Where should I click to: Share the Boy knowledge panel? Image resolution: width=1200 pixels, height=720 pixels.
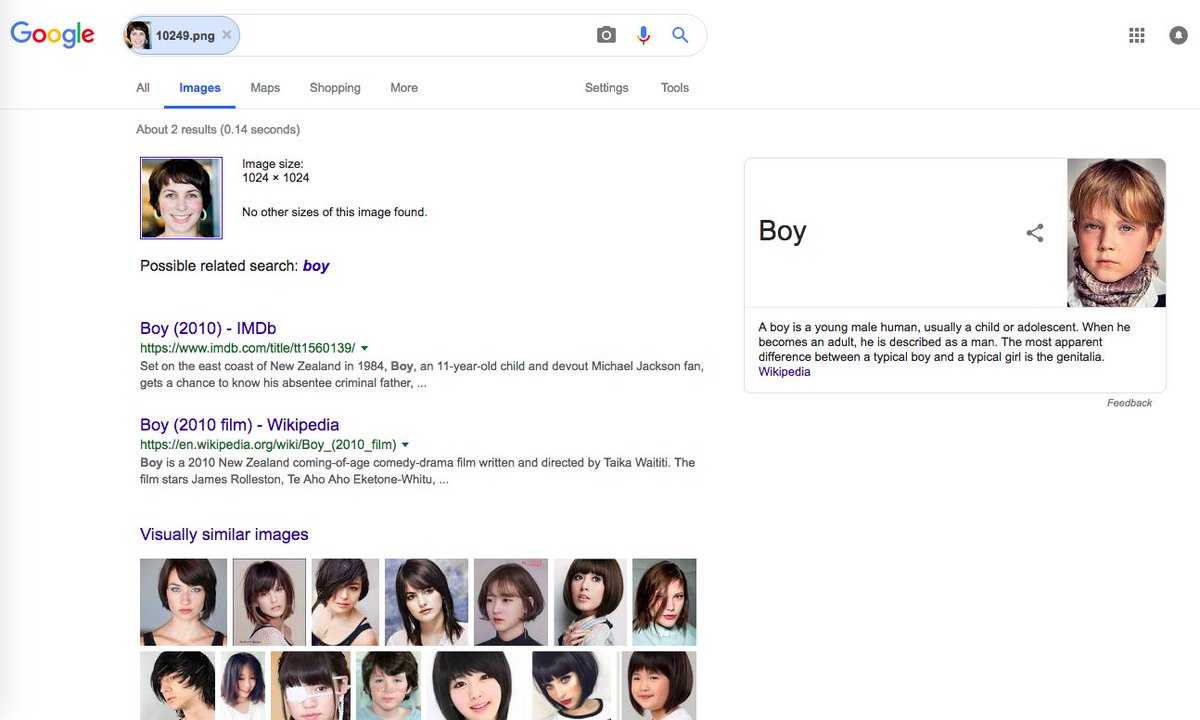point(1035,233)
